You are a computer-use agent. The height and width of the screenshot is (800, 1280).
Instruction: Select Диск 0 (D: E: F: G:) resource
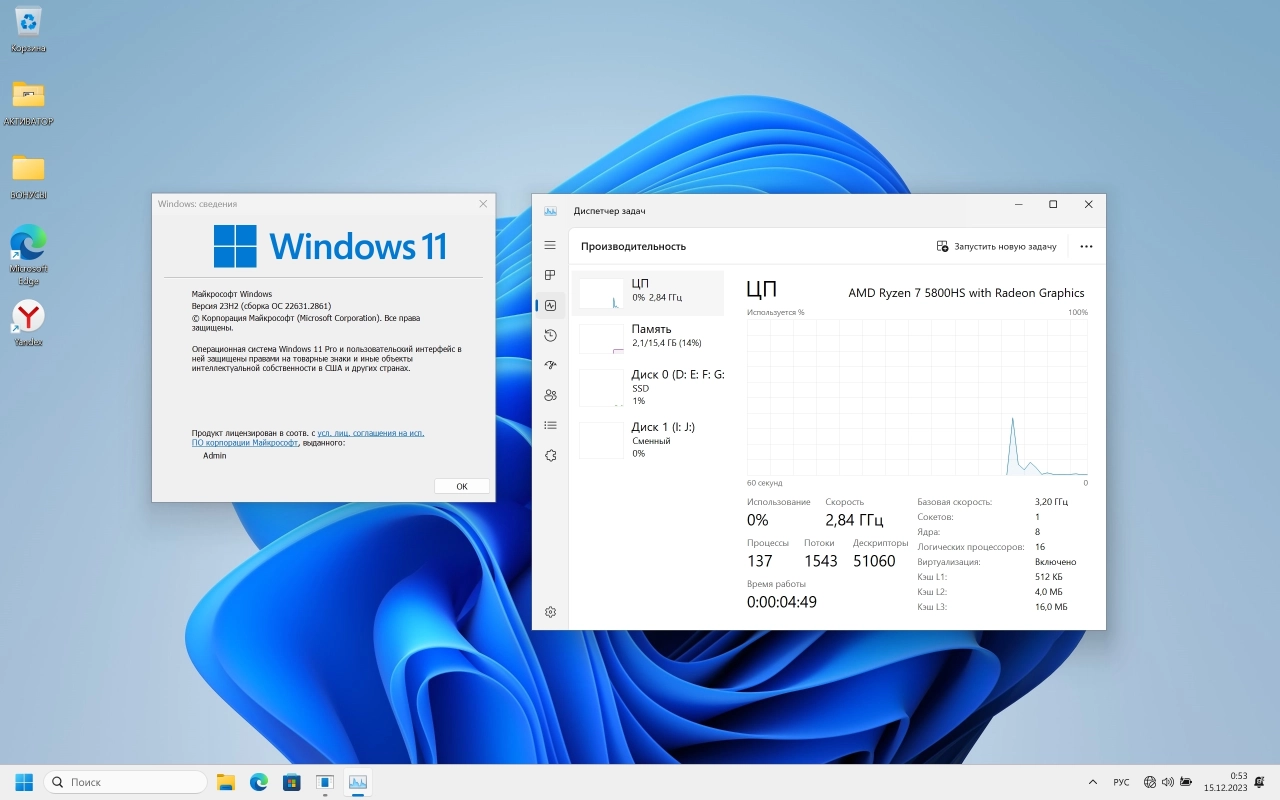pos(648,387)
